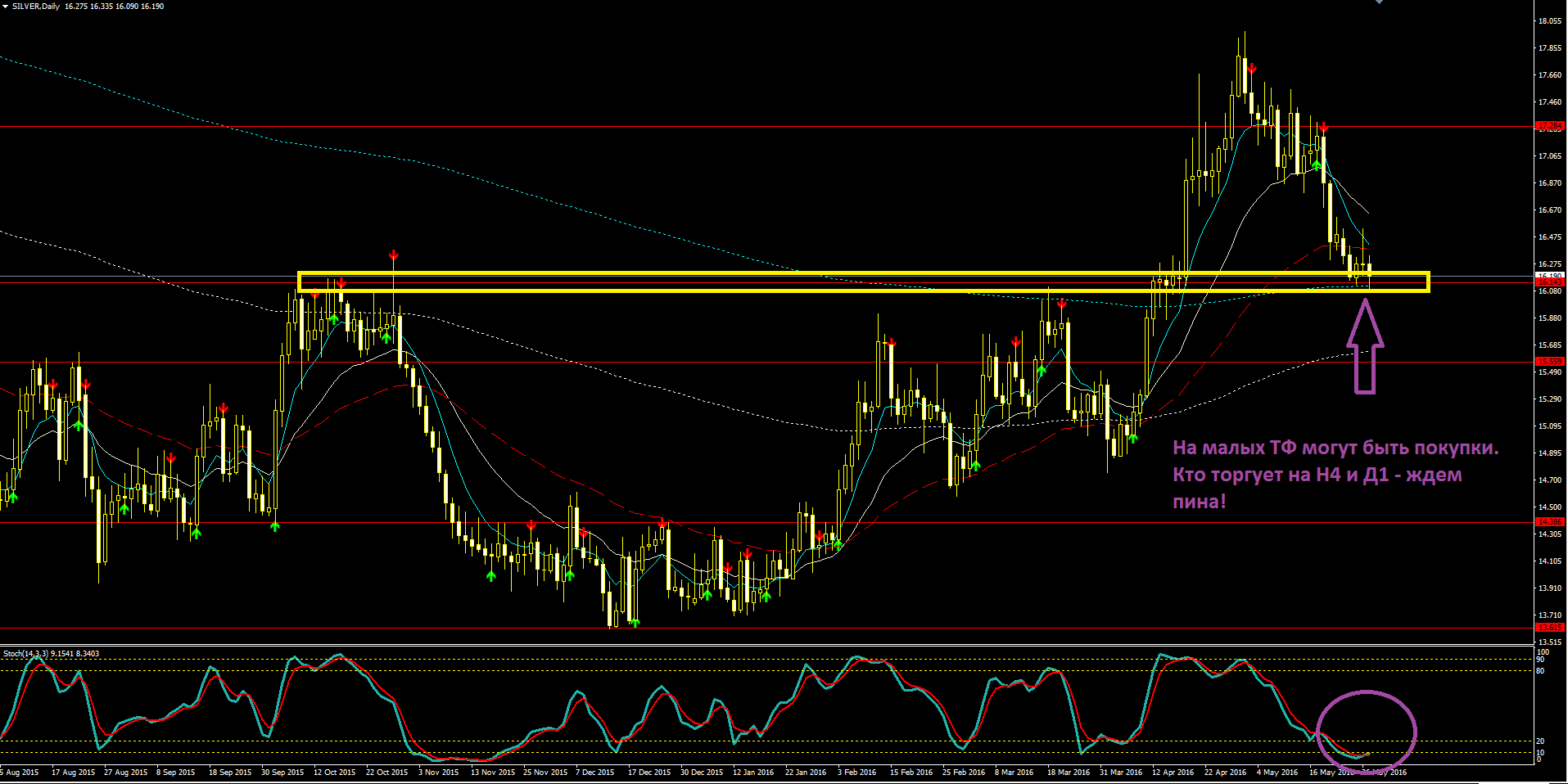Click the chart shift triangle marker at top
Image resolution: width=1568 pixels, height=784 pixels.
[1379, 2]
